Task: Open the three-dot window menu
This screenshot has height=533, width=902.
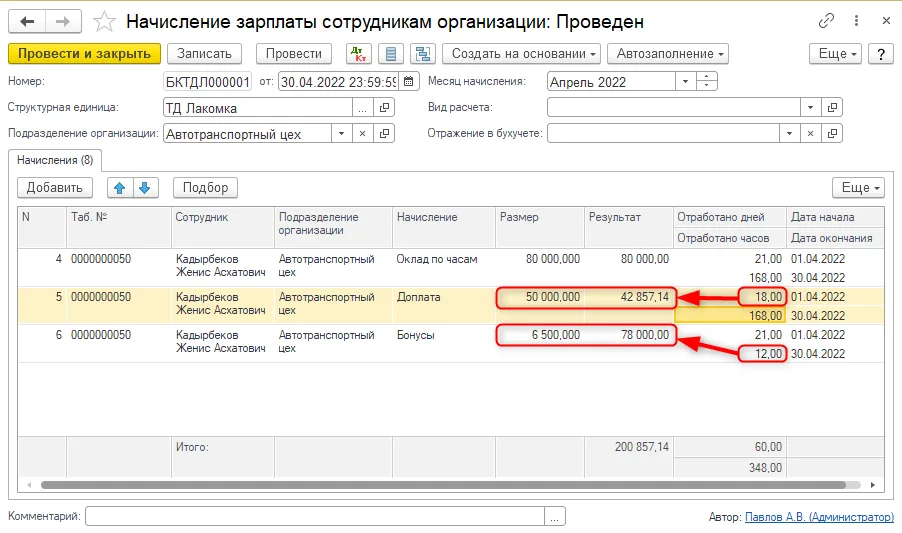Action: (x=857, y=21)
